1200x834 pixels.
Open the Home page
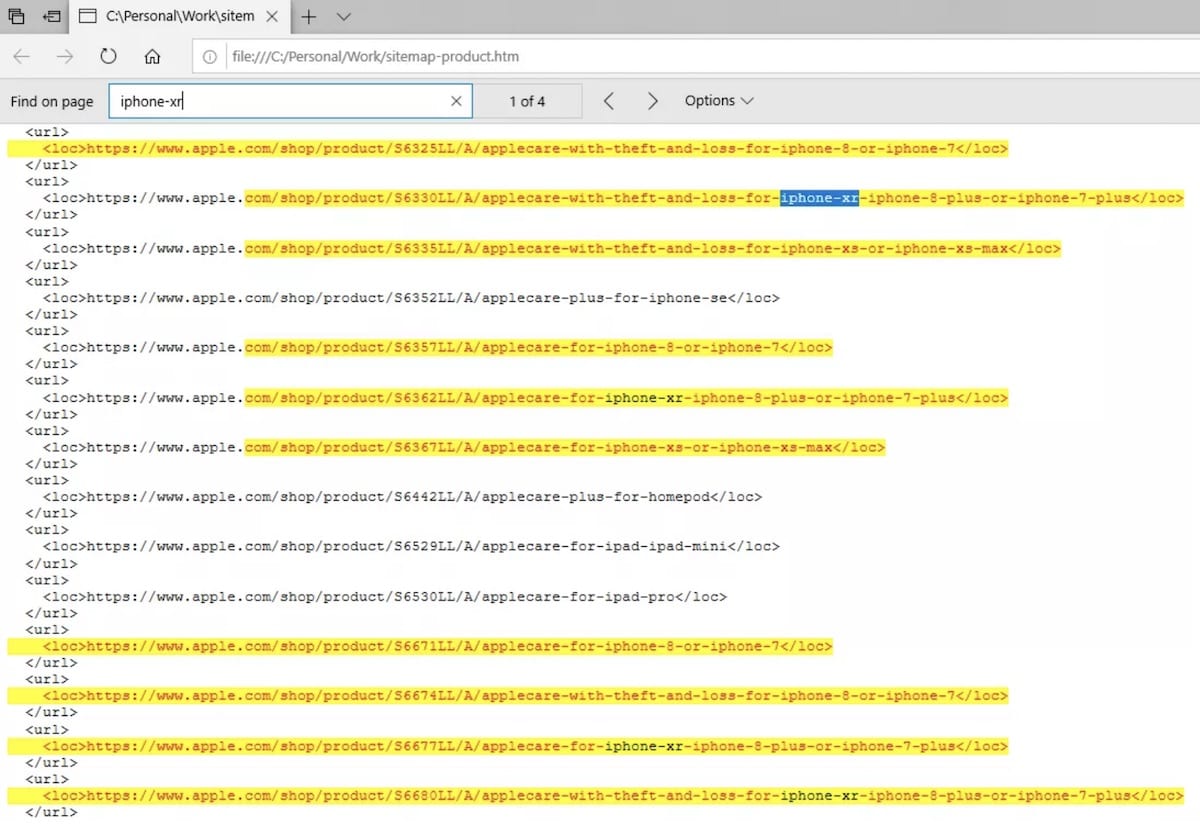pyautogui.click(x=152, y=57)
